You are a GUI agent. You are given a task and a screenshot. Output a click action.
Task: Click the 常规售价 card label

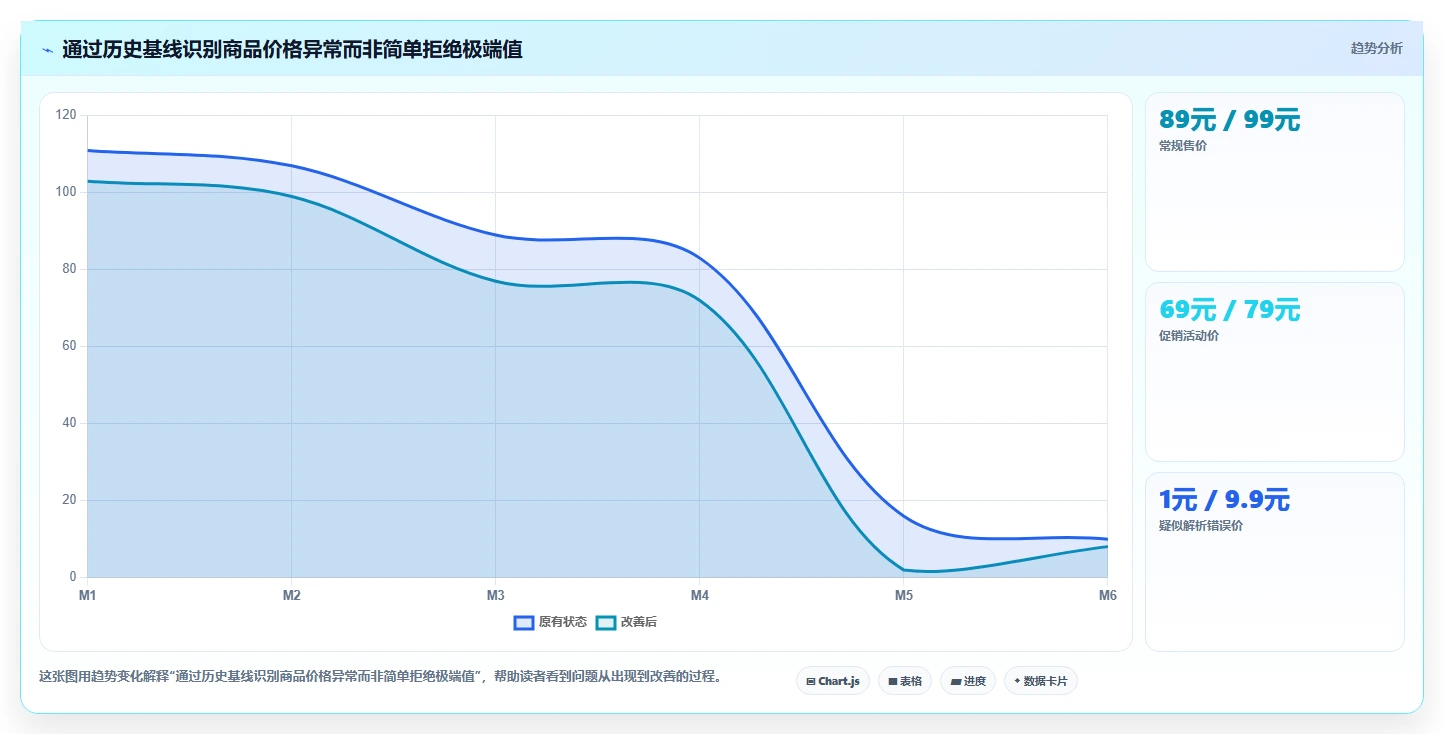1183,146
